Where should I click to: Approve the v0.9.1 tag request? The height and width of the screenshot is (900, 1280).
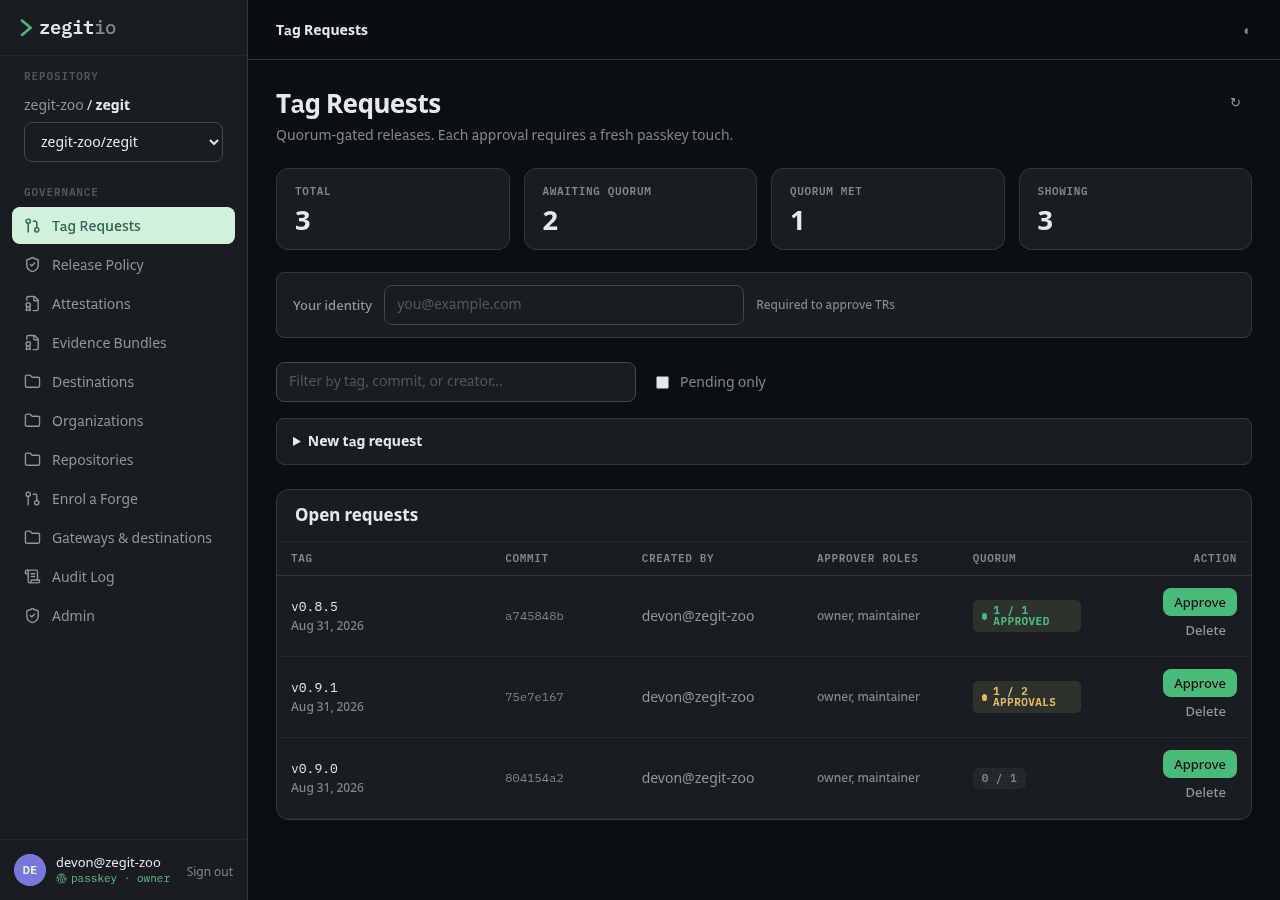(1199, 683)
